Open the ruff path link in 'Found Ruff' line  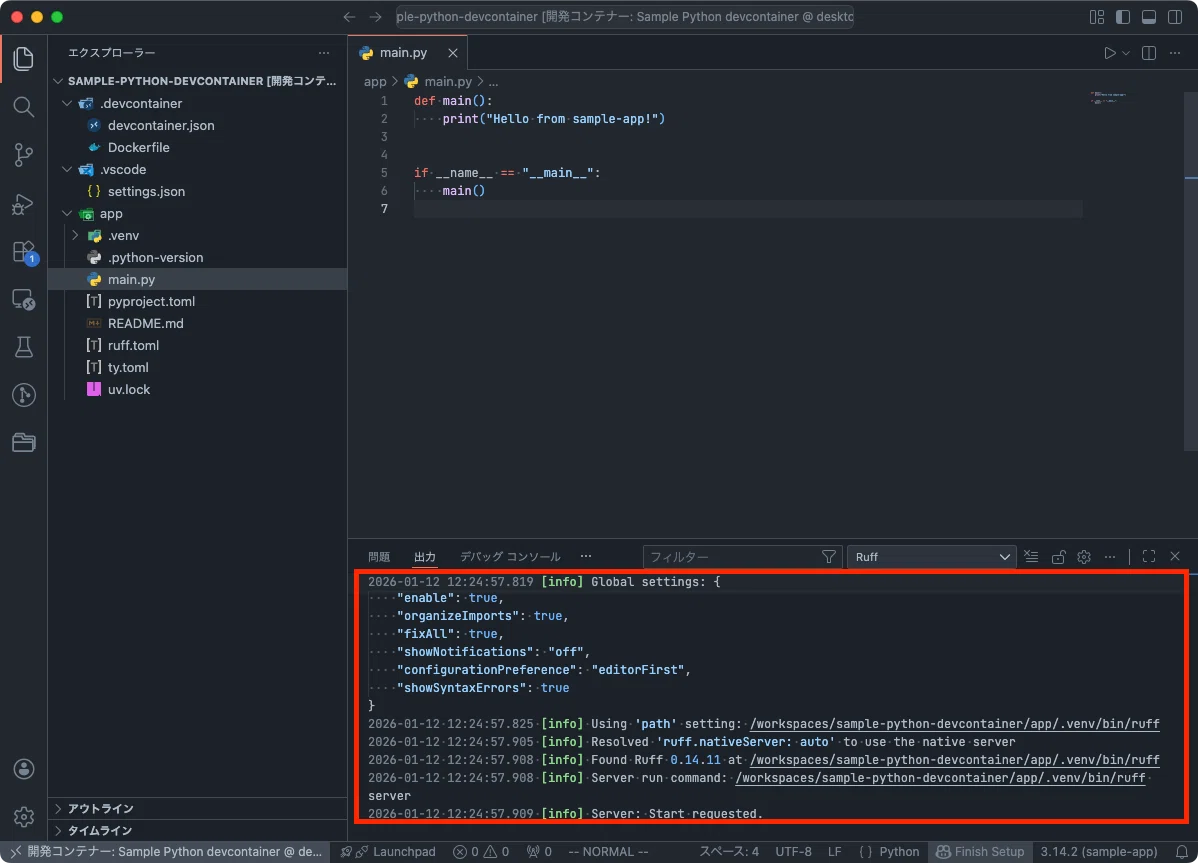pos(954,760)
